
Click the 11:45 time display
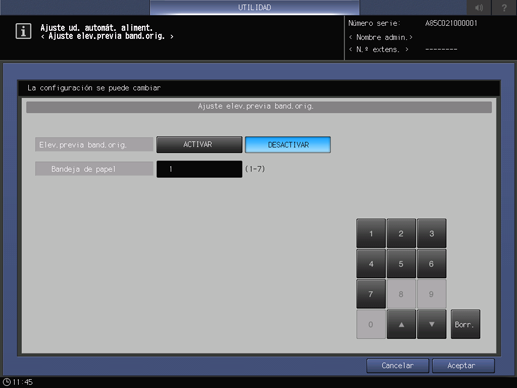[23, 382]
